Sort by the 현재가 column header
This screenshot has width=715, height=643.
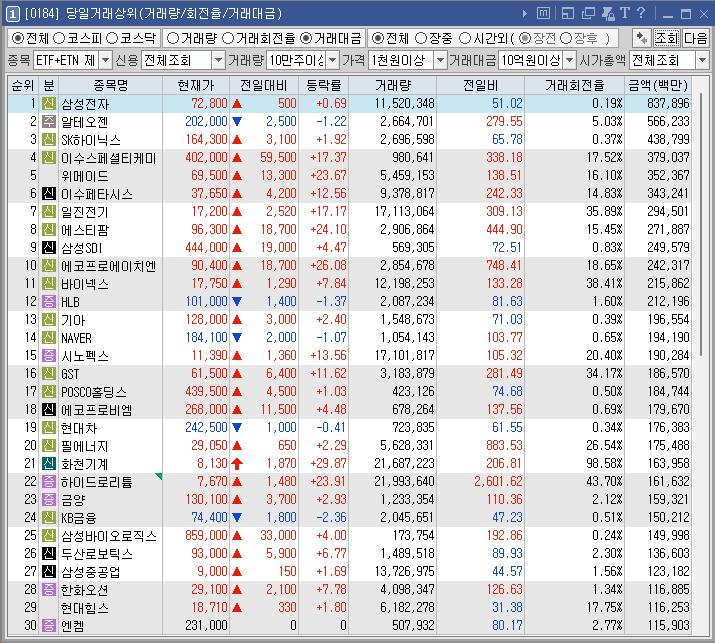196,86
